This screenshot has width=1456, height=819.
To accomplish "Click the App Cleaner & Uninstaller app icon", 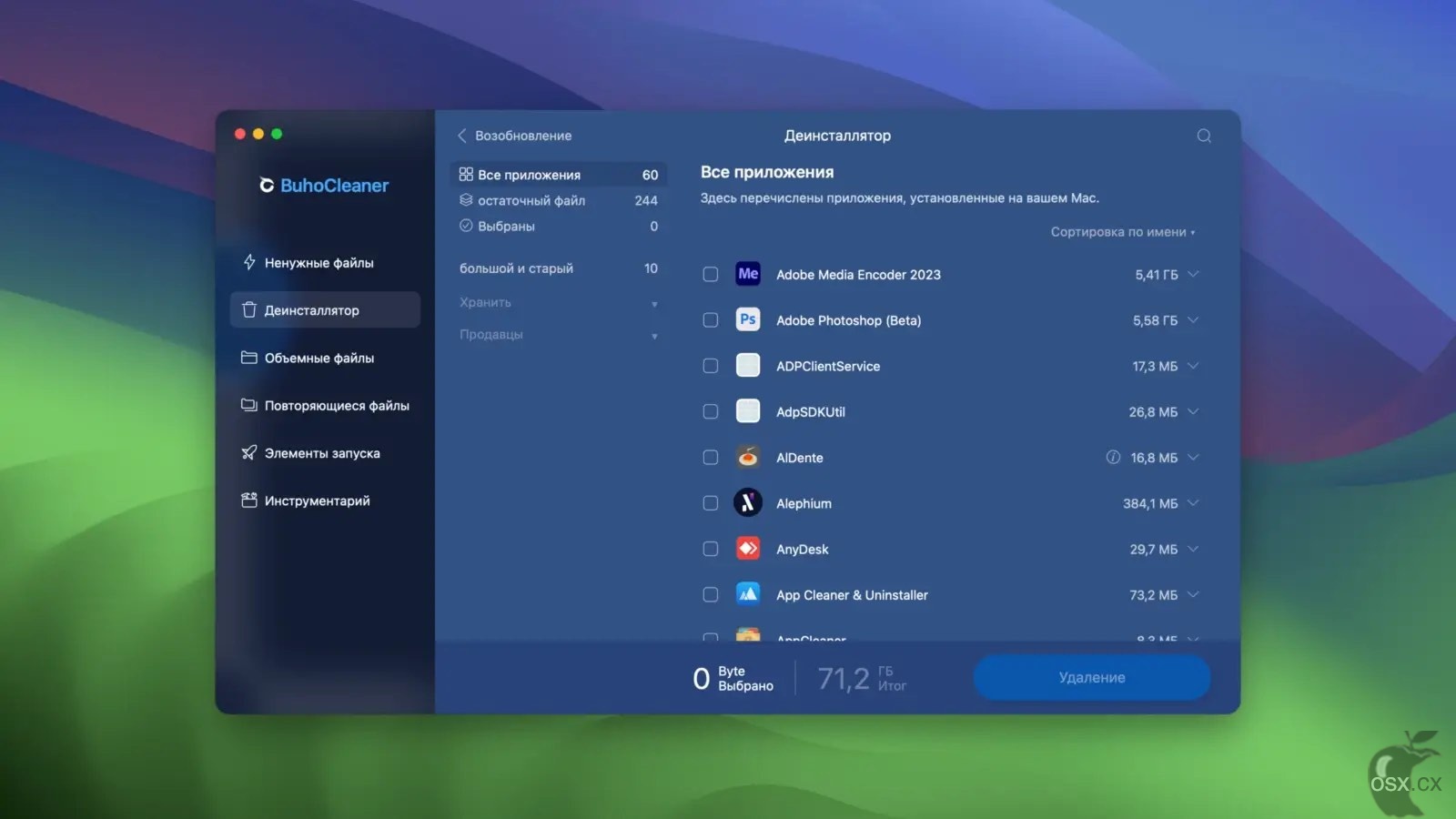I will pyautogui.click(x=748, y=594).
